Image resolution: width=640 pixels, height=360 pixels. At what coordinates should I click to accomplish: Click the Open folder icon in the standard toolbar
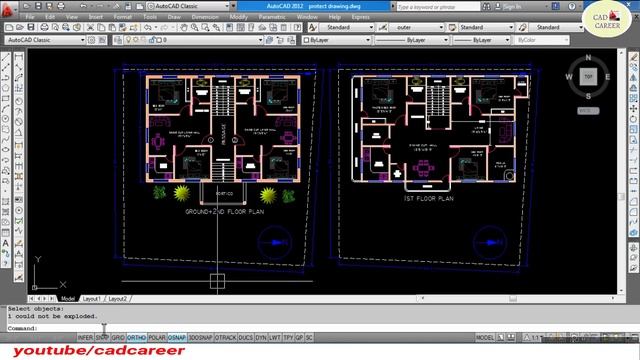click(x=20, y=27)
